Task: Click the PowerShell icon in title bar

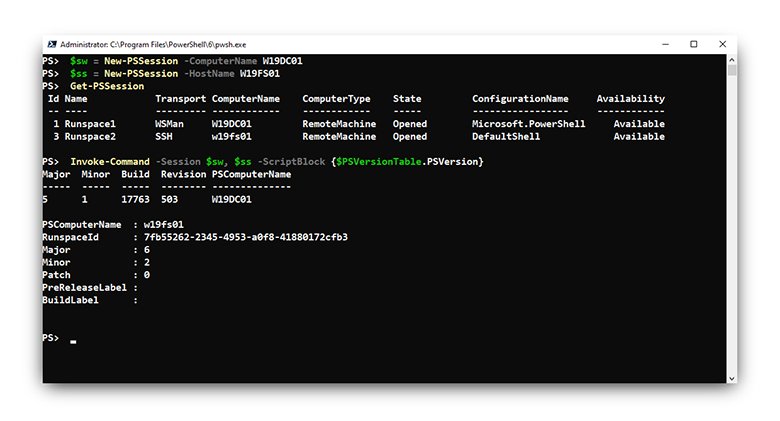Action: point(50,45)
